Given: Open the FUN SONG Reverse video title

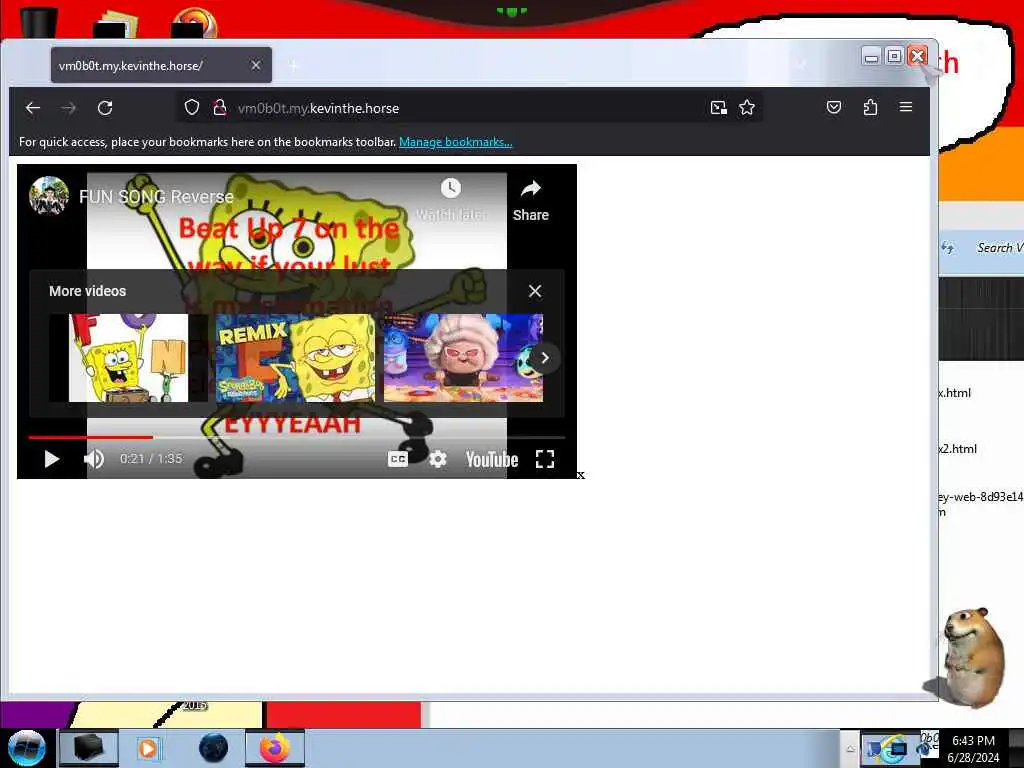Looking at the screenshot, I should (157, 197).
